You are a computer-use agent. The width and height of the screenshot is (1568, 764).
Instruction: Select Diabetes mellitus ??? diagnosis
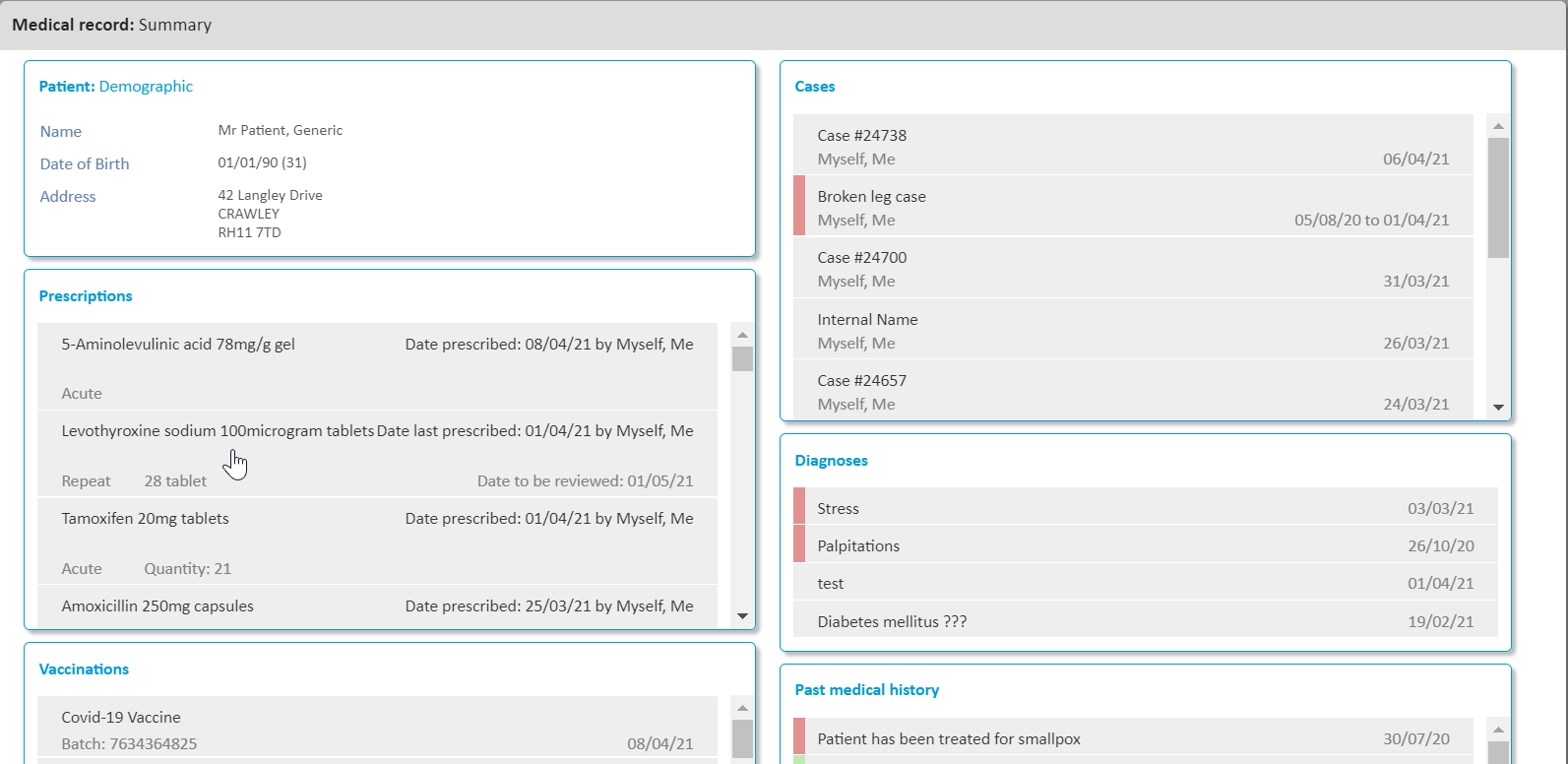point(892,622)
